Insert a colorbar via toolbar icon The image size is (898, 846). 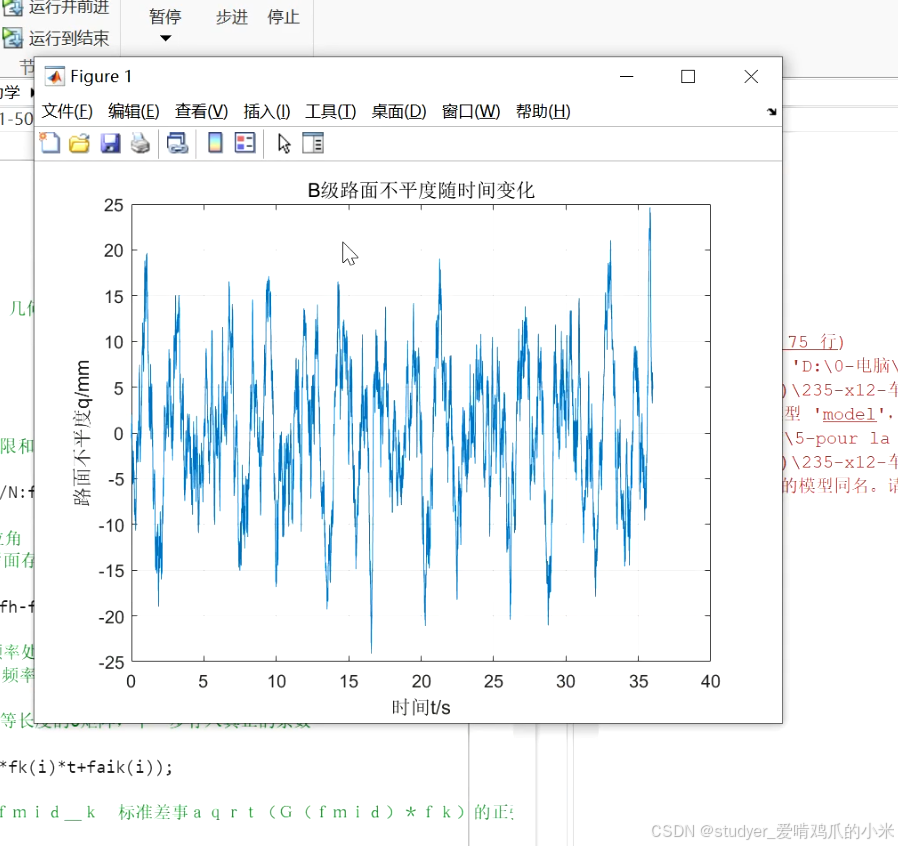click(215, 143)
